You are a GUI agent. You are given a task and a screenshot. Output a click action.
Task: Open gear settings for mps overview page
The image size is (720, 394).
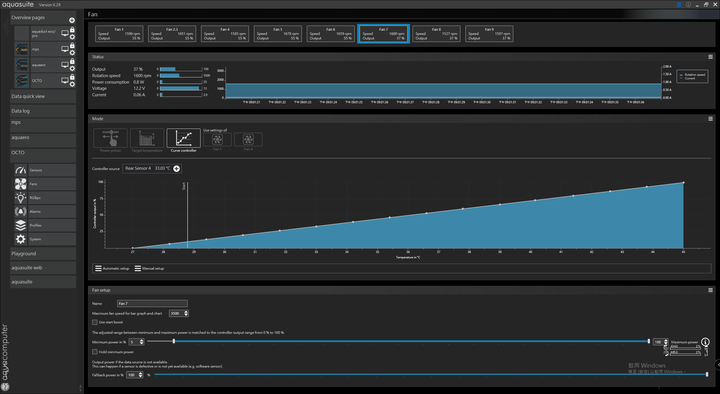click(x=72, y=52)
